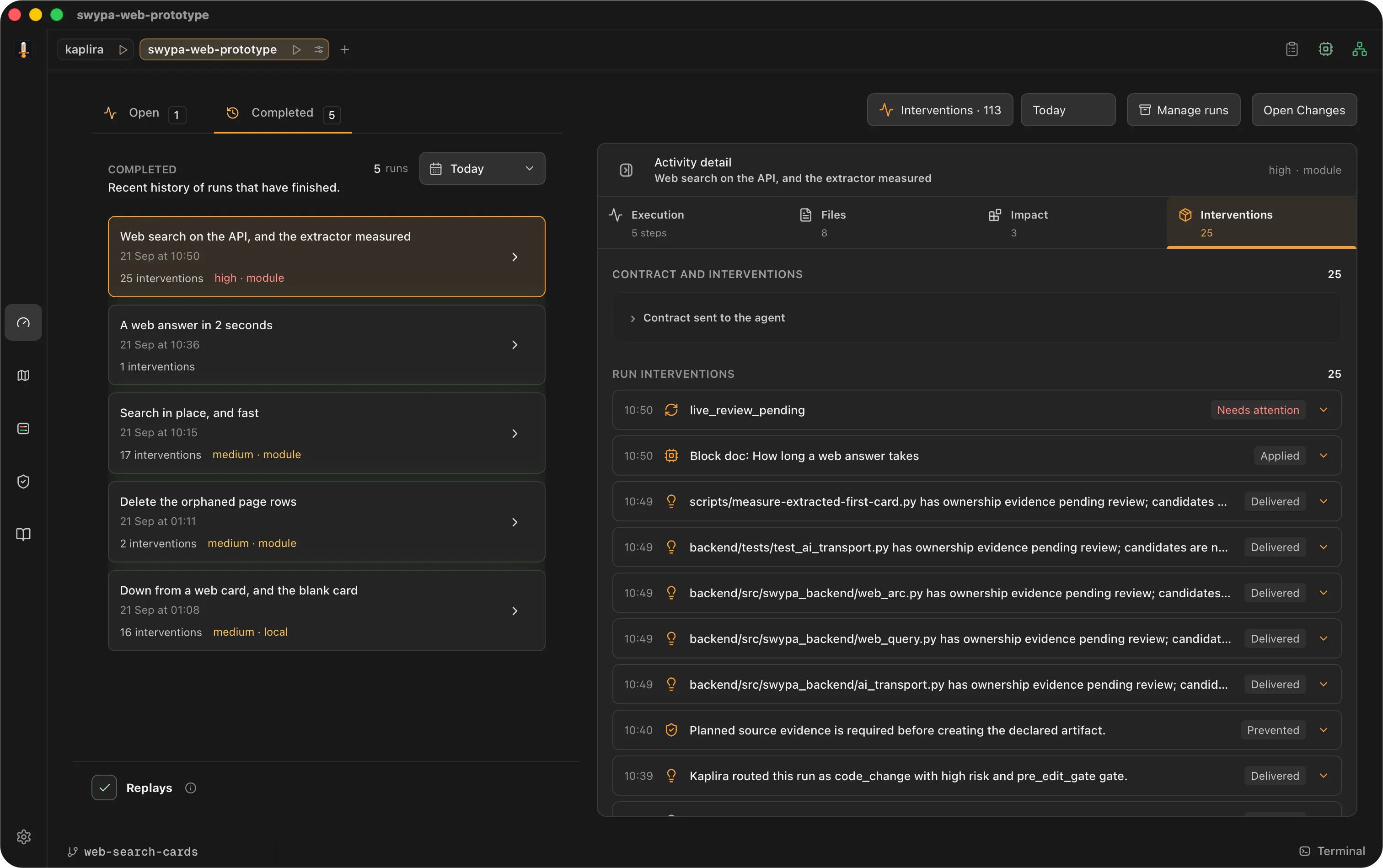Open the shield check sidebar icon
The height and width of the screenshot is (868, 1383).
tap(23, 482)
